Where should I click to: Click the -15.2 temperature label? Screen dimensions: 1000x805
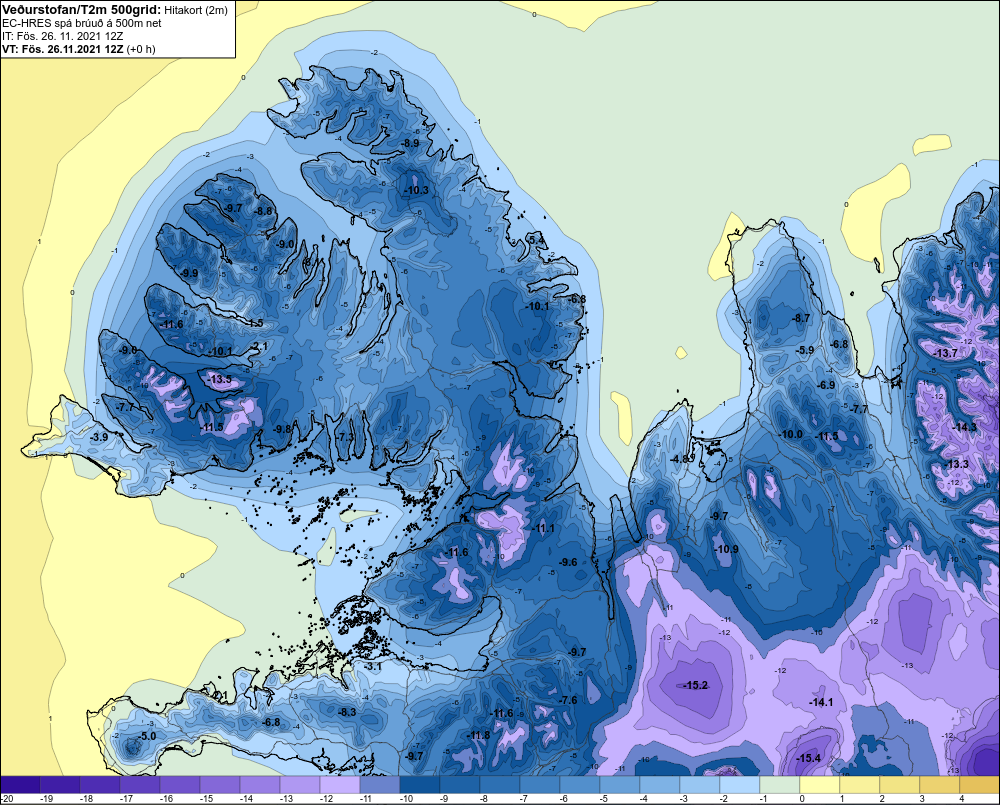695,685
